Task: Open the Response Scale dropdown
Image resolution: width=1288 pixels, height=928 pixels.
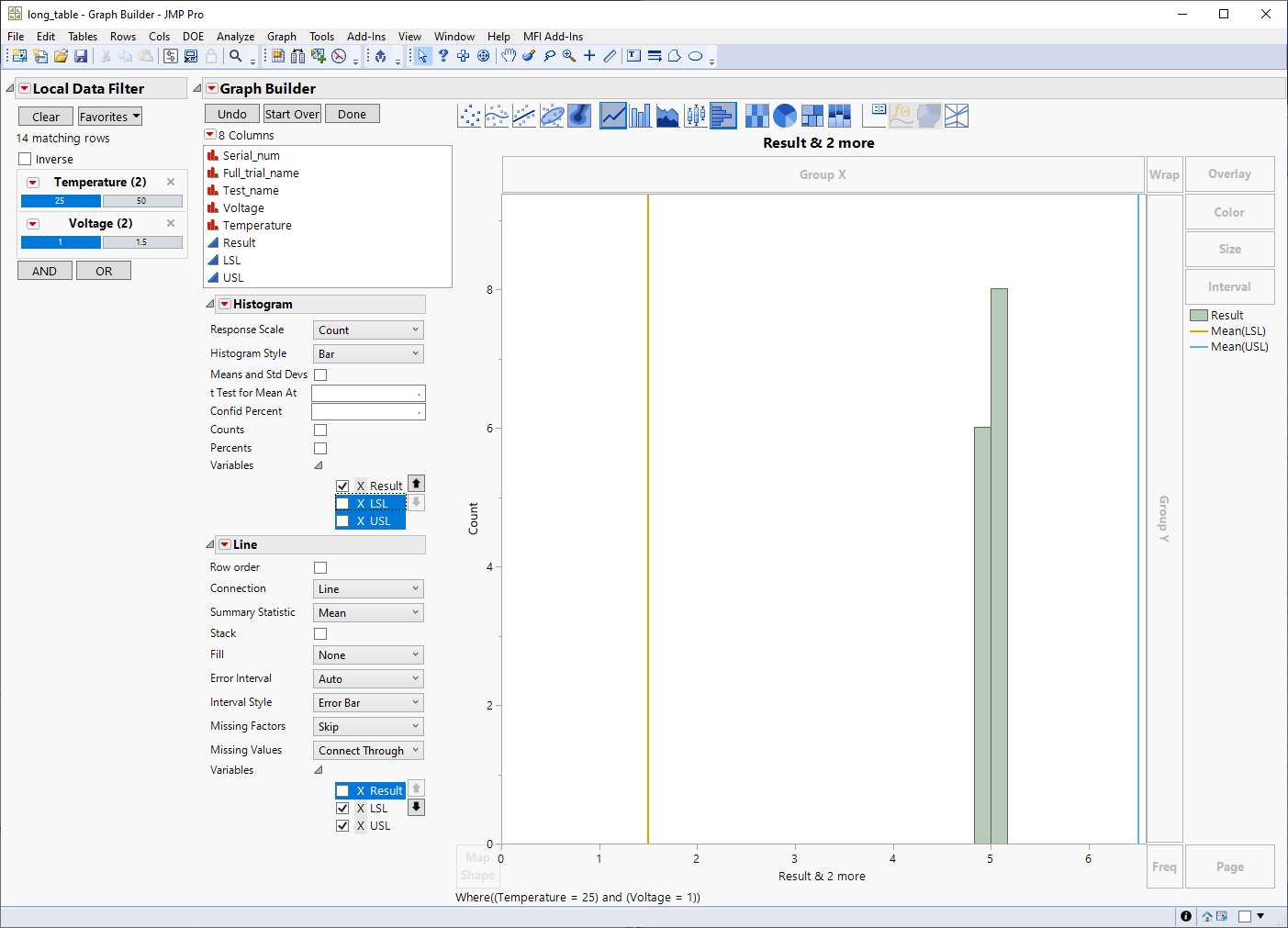Action: [x=368, y=330]
